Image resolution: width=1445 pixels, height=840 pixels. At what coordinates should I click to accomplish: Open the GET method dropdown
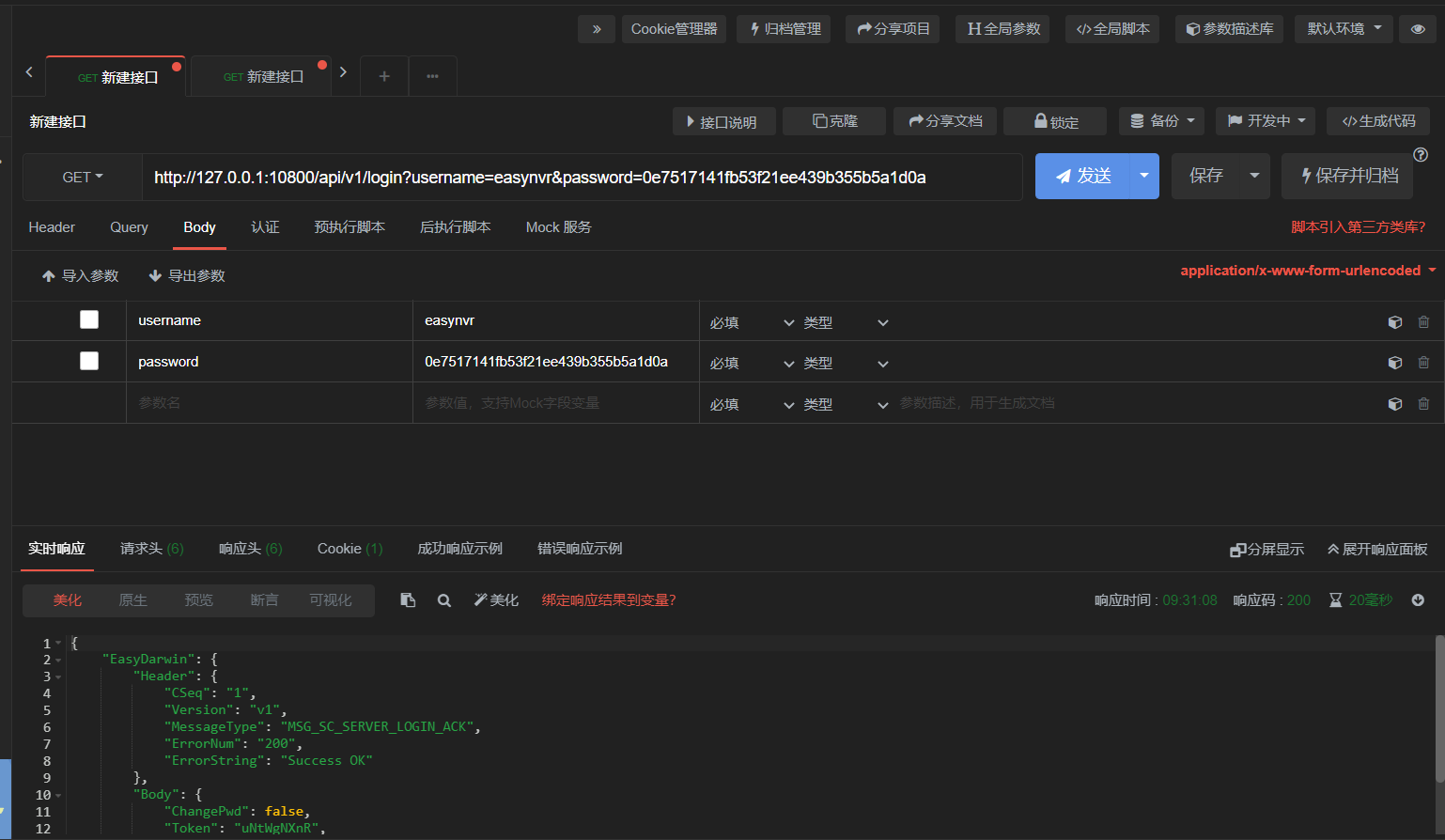click(83, 177)
